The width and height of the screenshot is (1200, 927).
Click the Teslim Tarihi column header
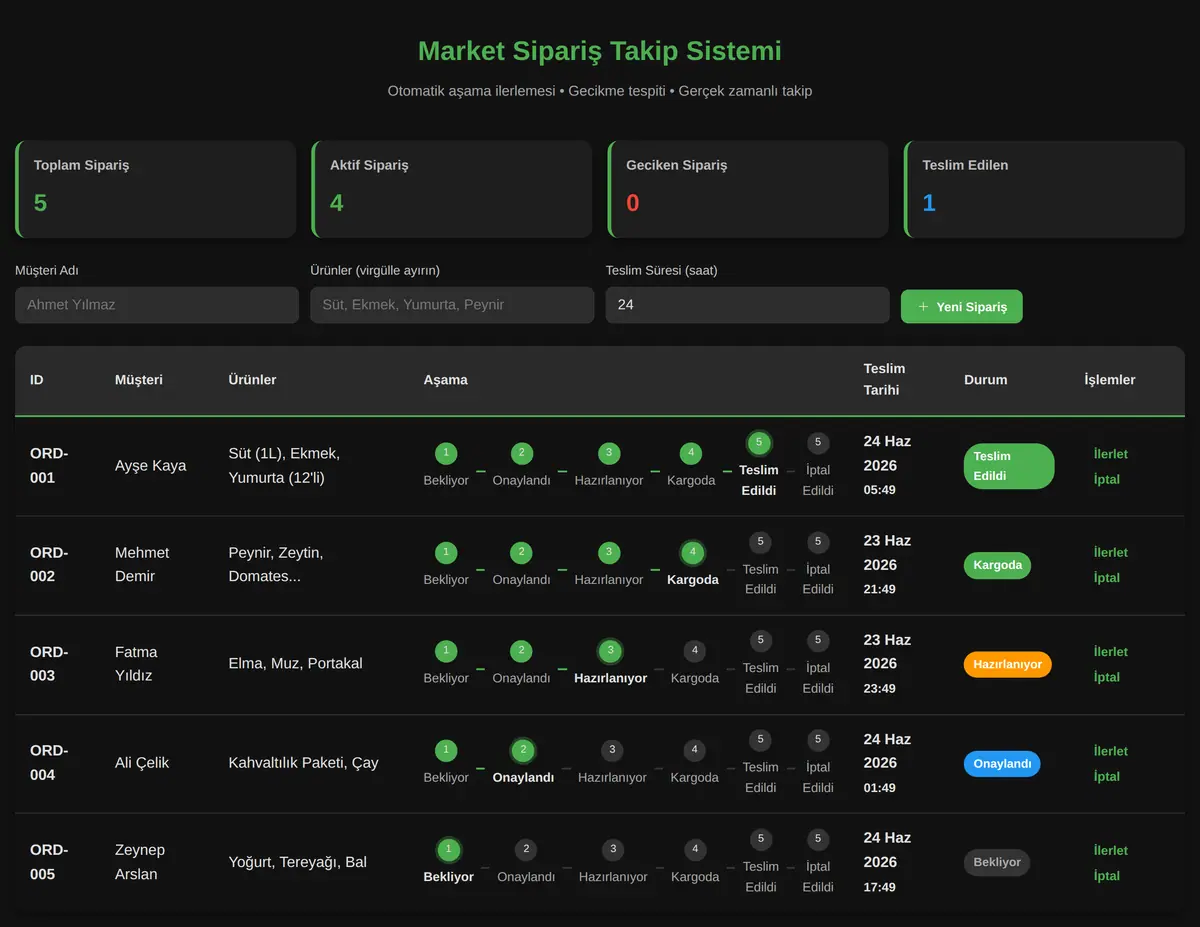(x=884, y=380)
